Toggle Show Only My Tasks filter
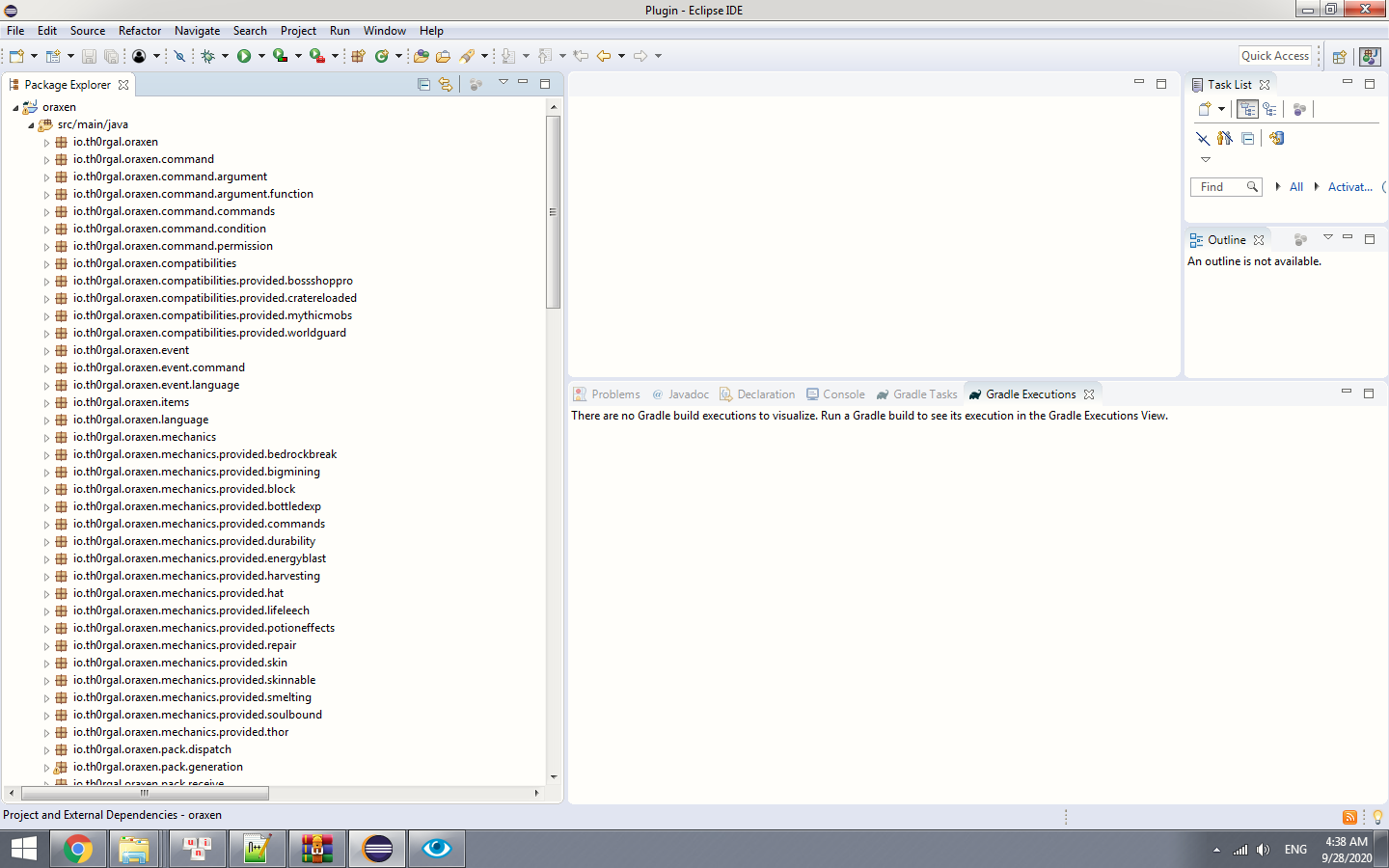The image size is (1389, 868). point(1225,138)
